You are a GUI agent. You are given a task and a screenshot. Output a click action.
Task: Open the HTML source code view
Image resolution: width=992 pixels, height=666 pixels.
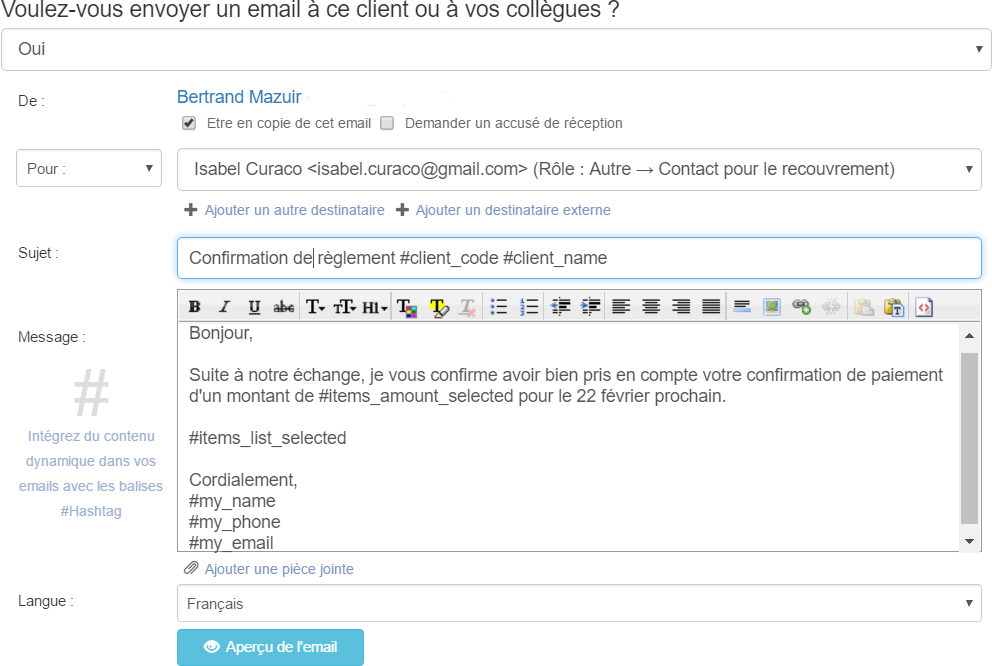[x=923, y=307]
